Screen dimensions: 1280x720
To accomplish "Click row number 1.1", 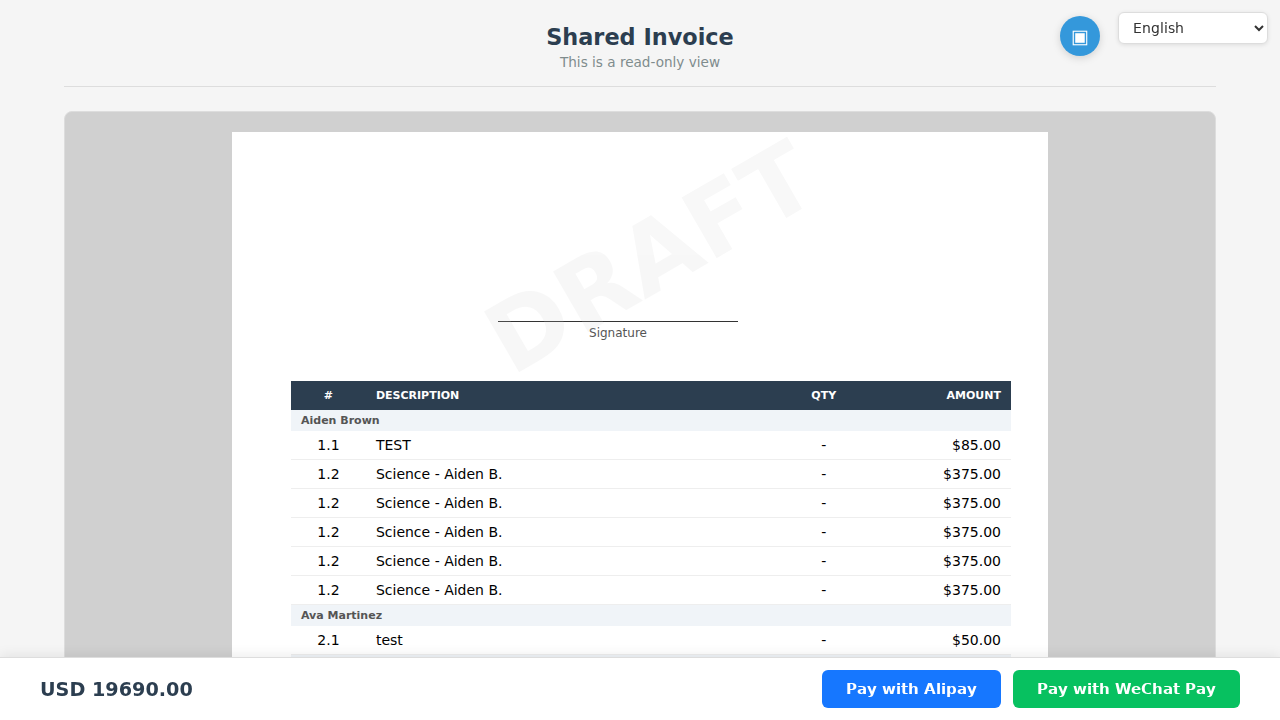I will pos(328,445).
